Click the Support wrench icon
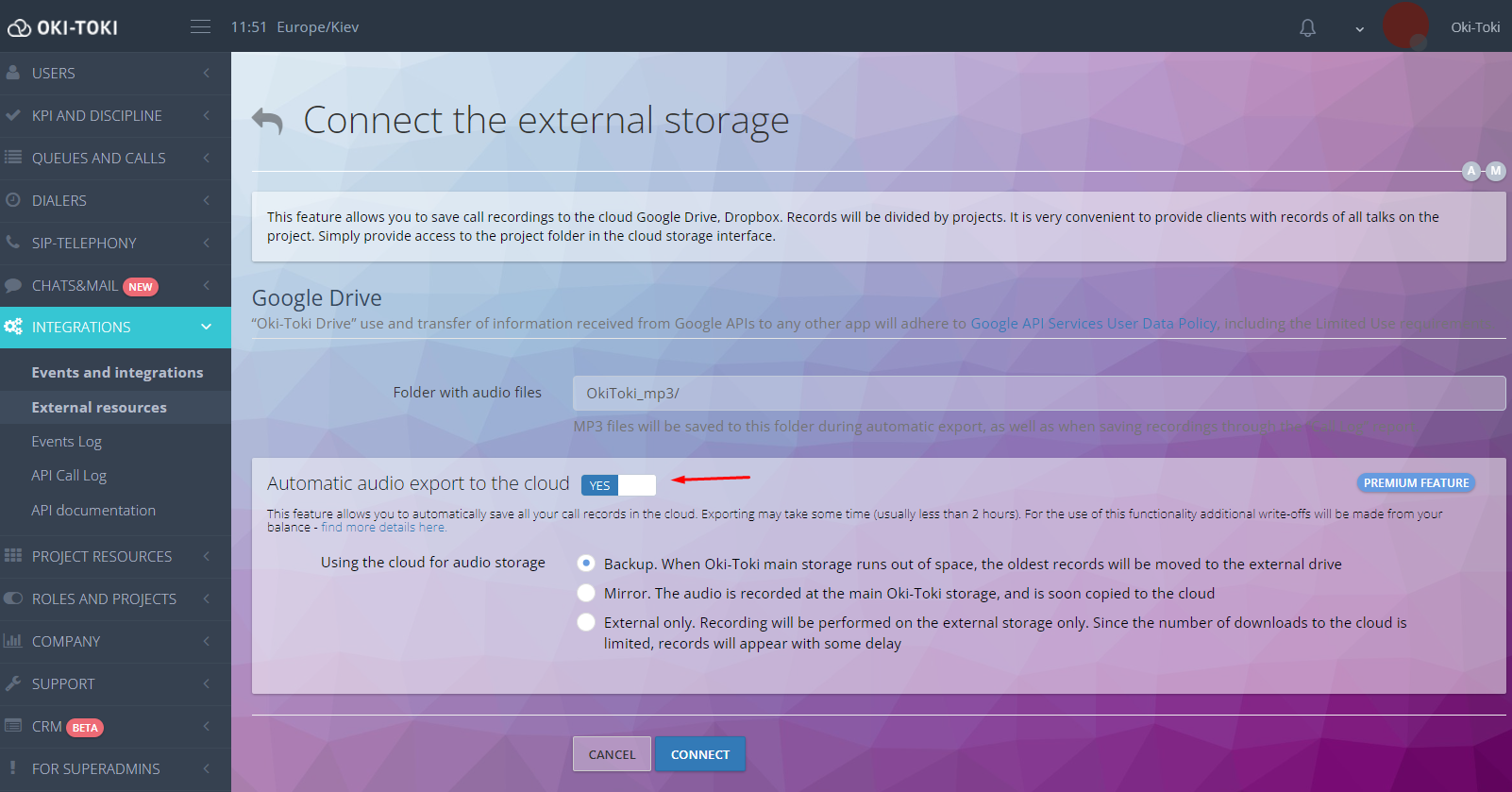This screenshot has height=792, width=1512. [x=13, y=683]
